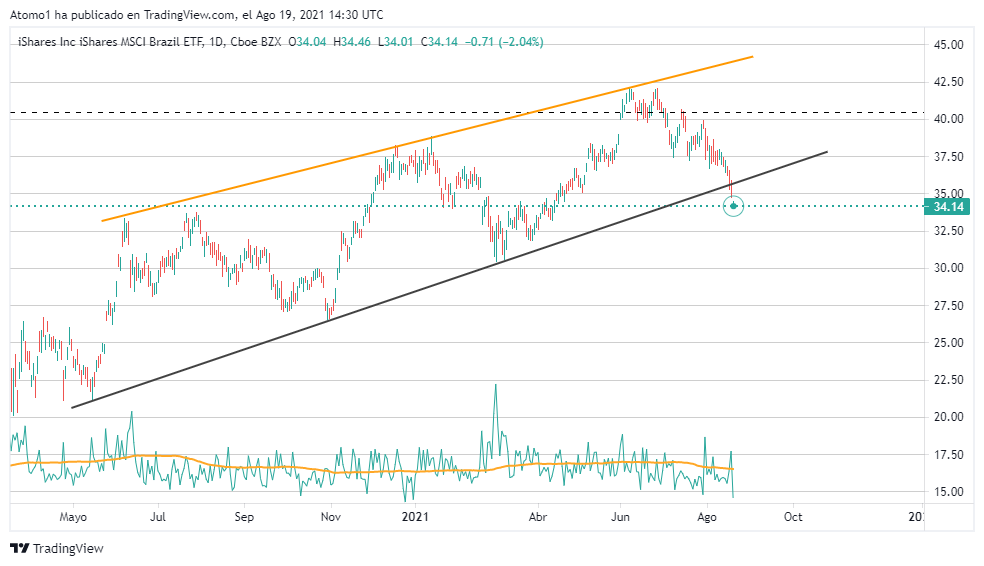Viewport: 984px width, 566px height.
Task: Click the open value 'O34.04'
Action: [308, 42]
